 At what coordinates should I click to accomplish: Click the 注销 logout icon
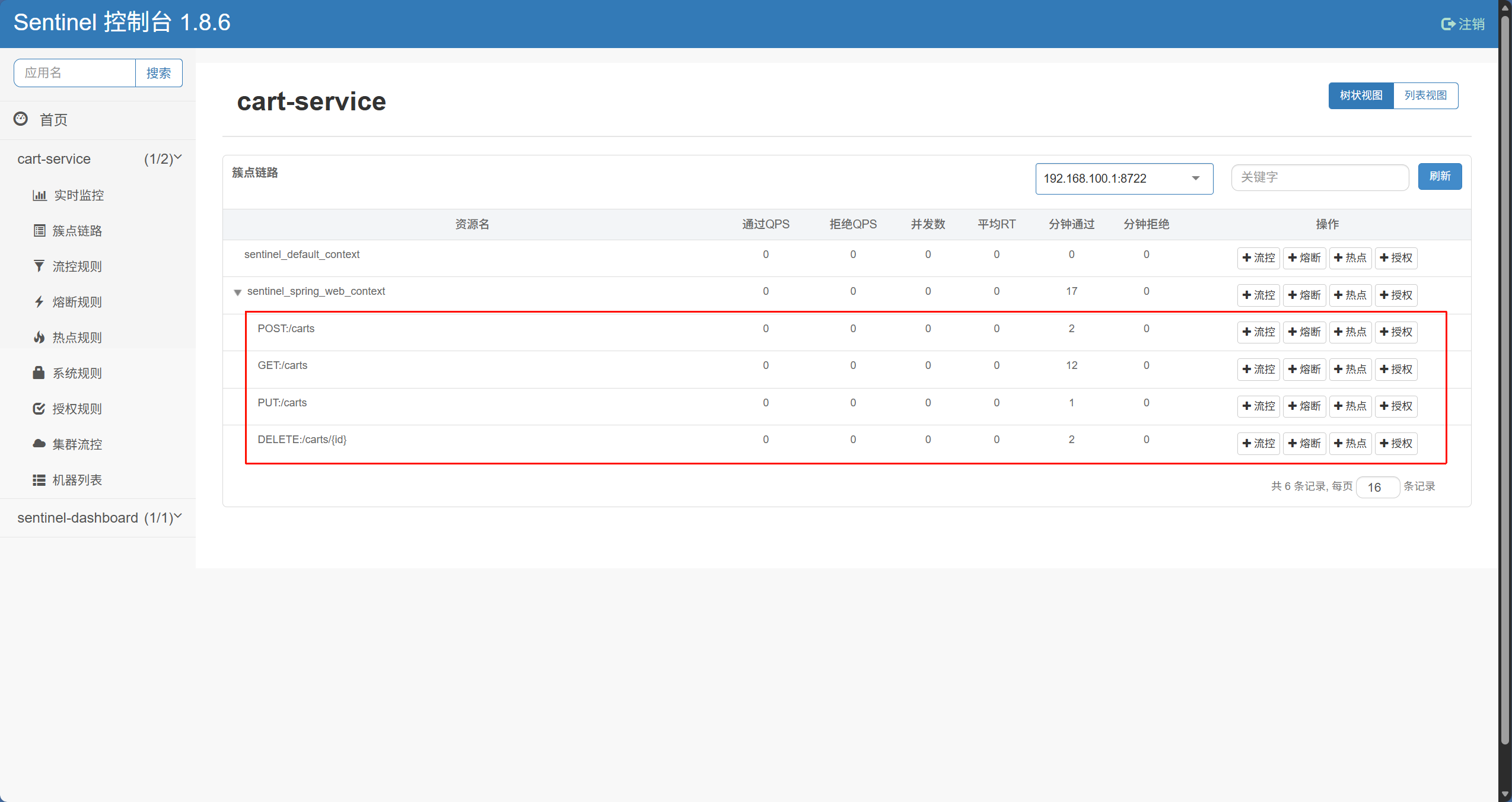click(x=1448, y=24)
